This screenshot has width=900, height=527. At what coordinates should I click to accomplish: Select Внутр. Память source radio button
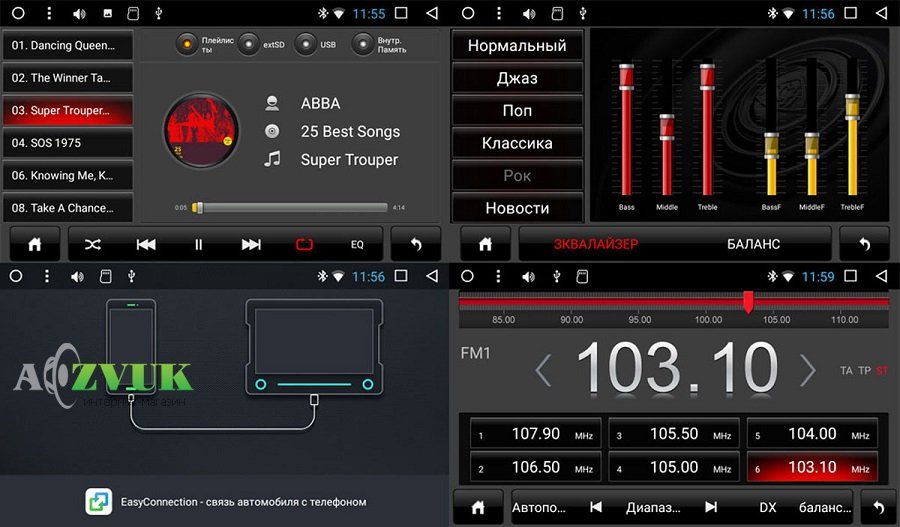(363, 44)
